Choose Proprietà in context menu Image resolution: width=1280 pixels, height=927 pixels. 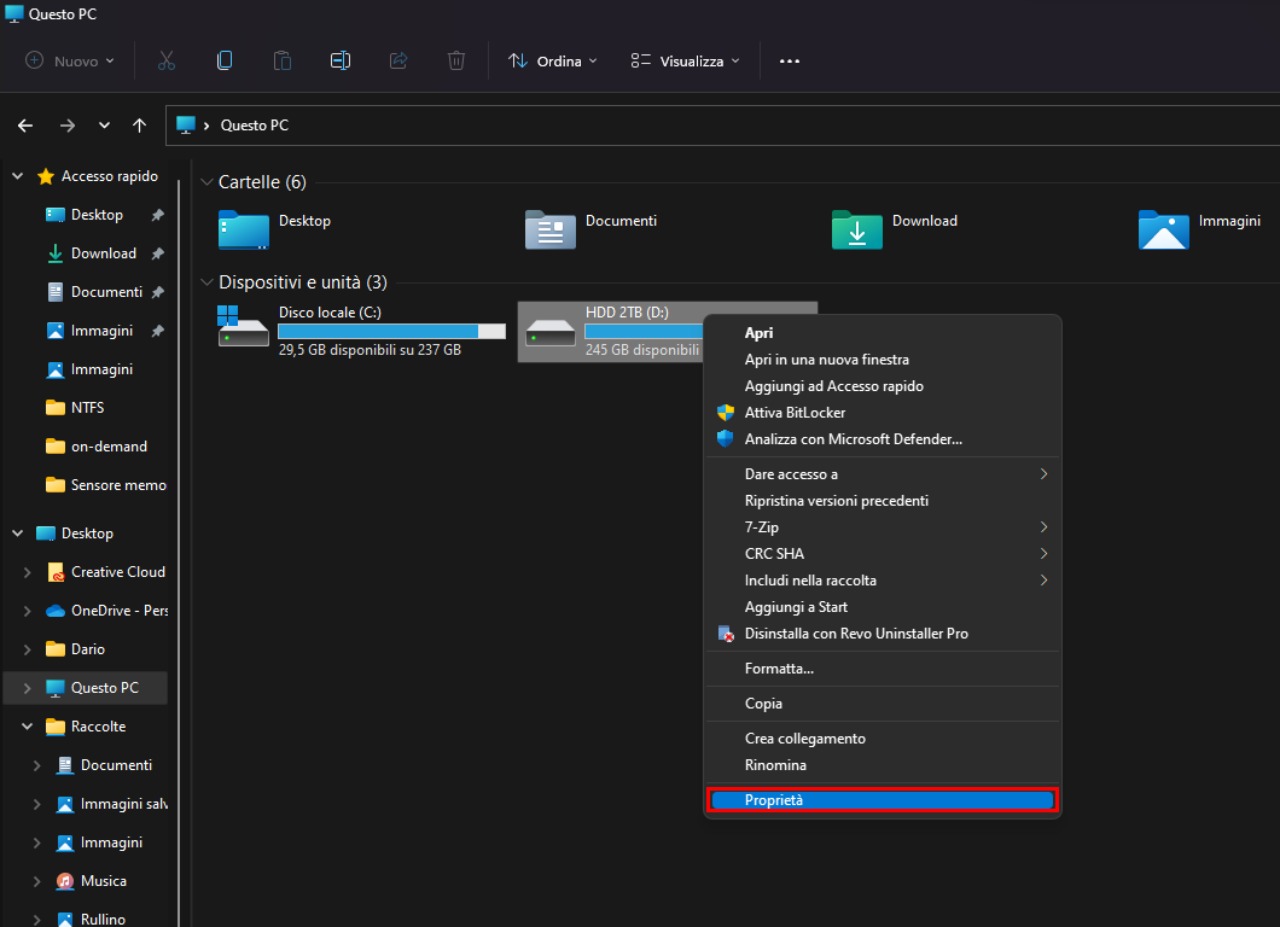tap(883, 800)
